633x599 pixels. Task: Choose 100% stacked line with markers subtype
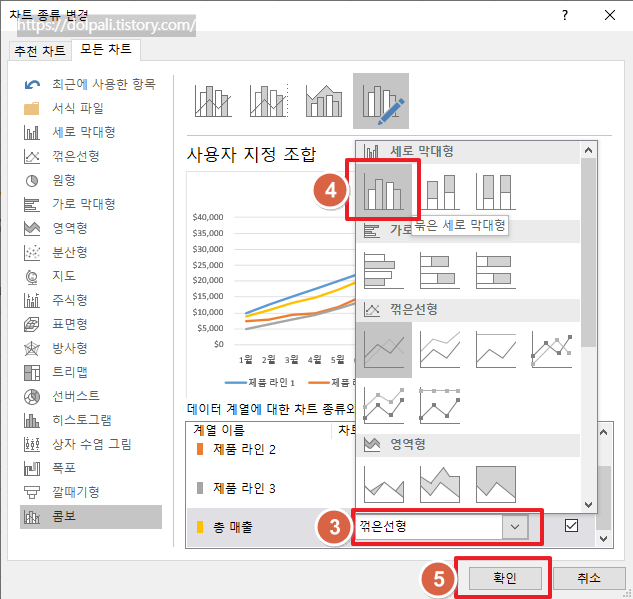440,405
